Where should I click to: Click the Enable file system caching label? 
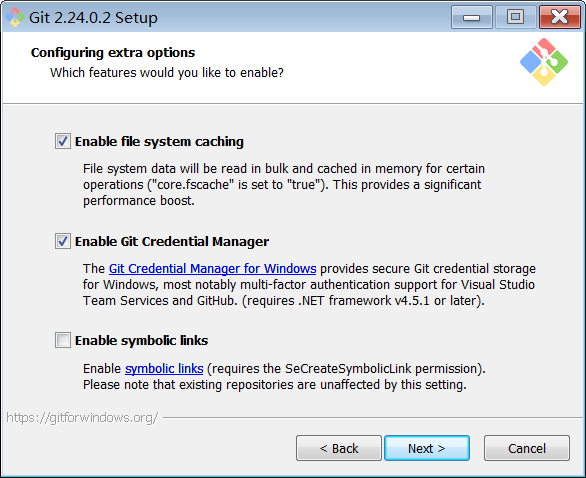pos(159,142)
